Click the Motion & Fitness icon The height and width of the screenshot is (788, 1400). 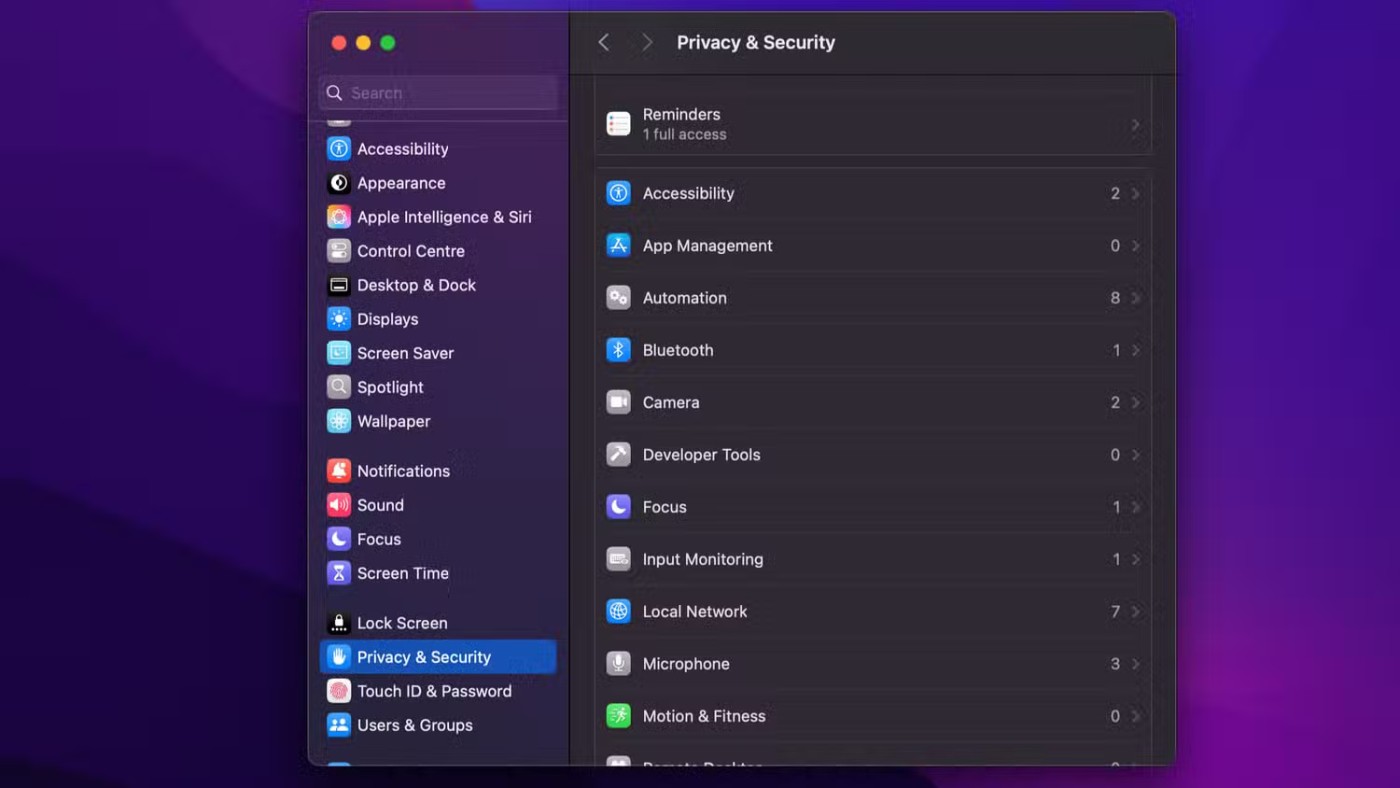pos(618,716)
